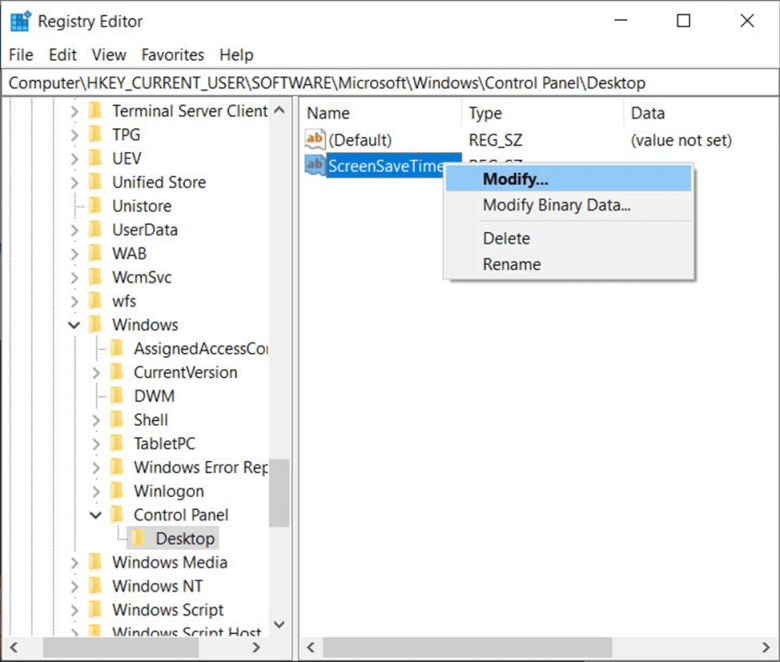Expand the Windows Media key

coord(74,563)
